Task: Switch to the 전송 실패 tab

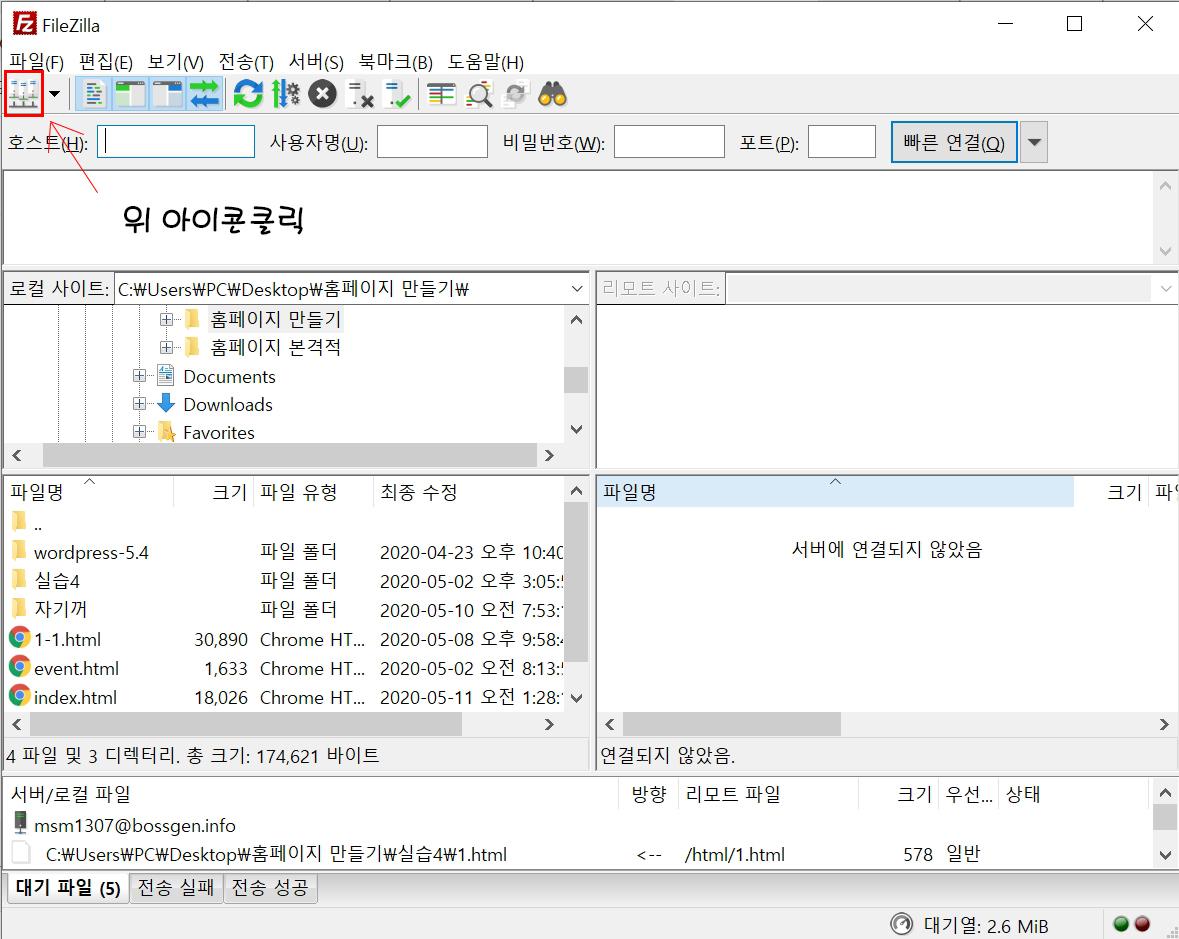Action: (x=176, y=888)
